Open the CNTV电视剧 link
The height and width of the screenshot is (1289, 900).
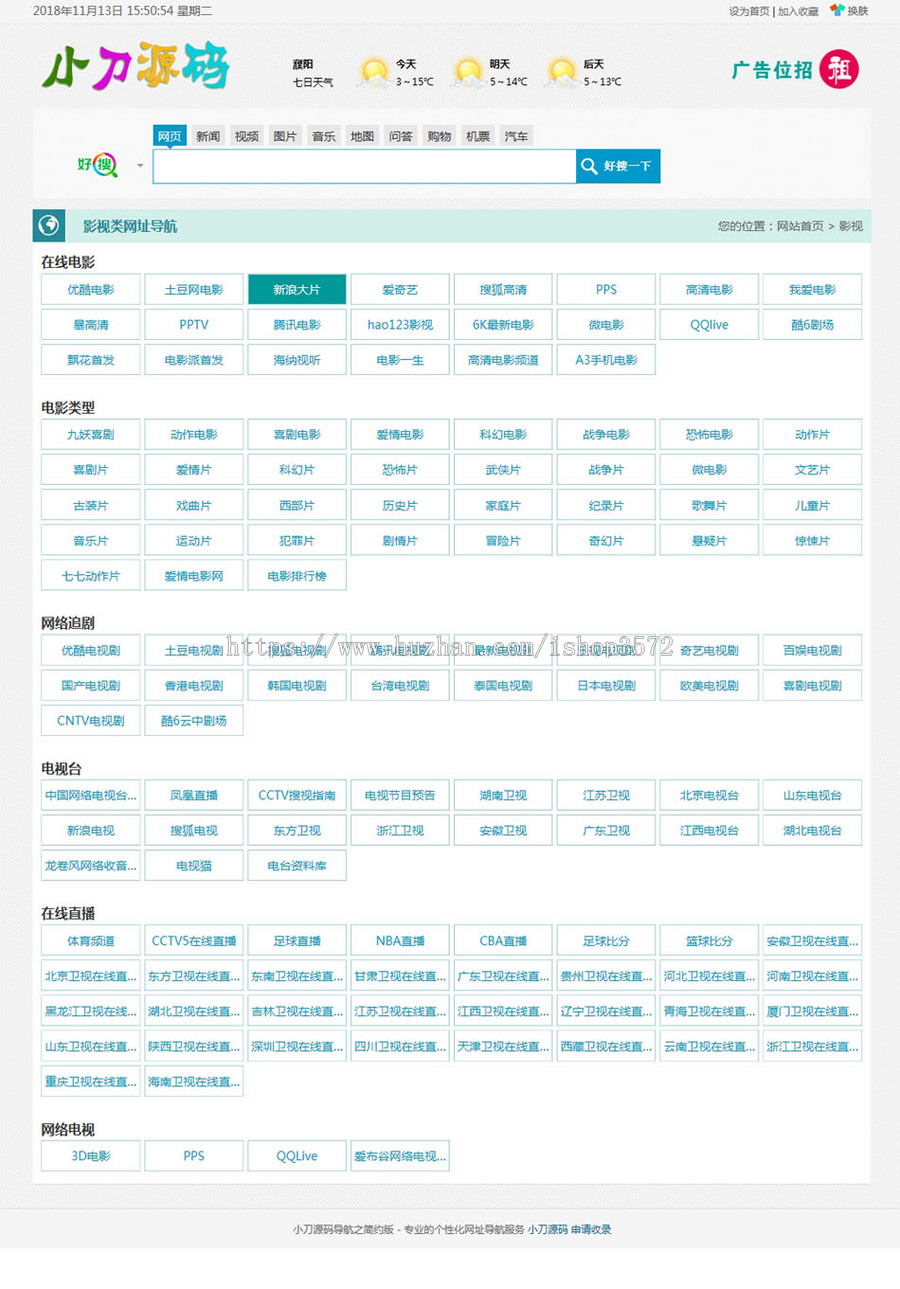pos(91,720)
